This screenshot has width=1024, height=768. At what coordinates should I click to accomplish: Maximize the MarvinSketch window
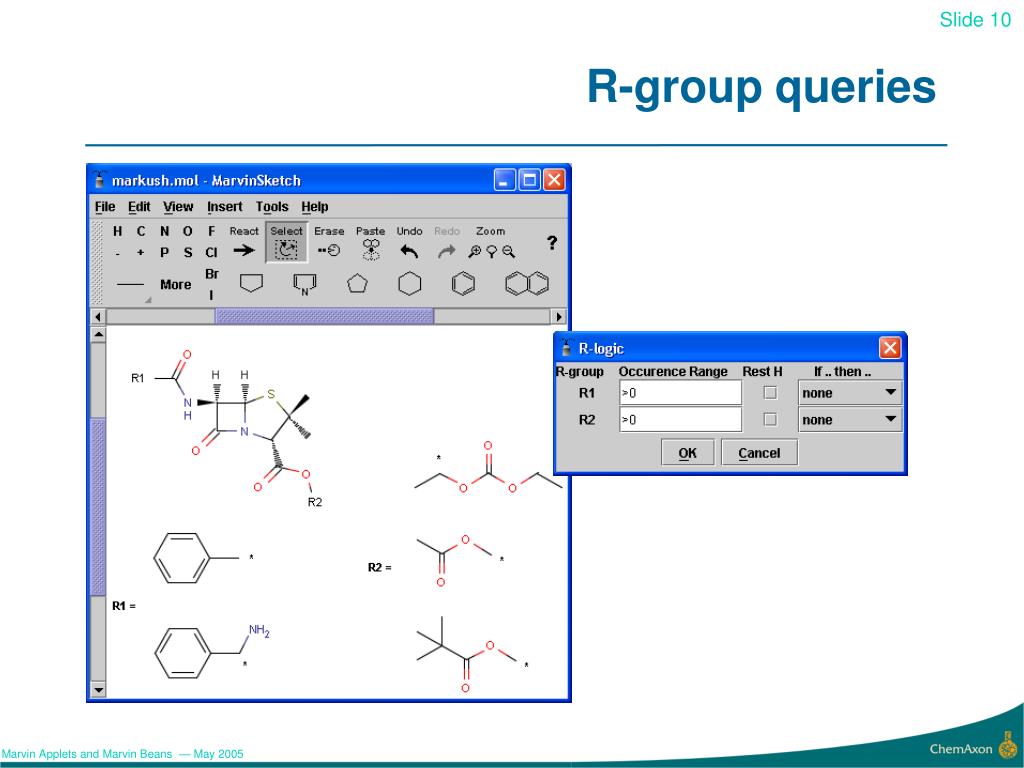(x=529, y=180)
